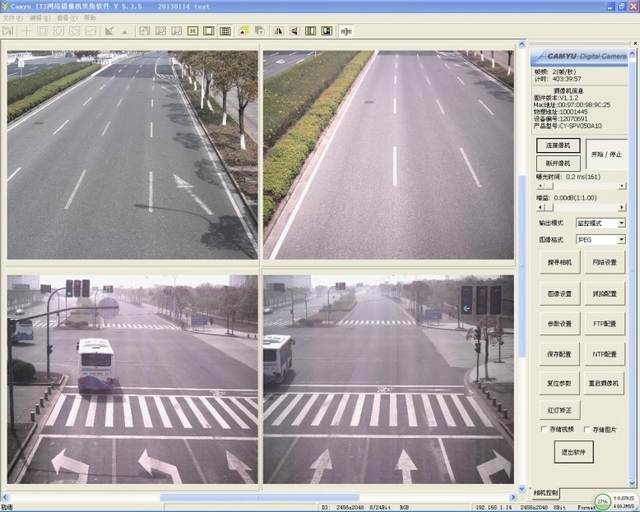Click the 连接相机 button
Viewport: 640px width, 512px height.
(x=558, y=146)
